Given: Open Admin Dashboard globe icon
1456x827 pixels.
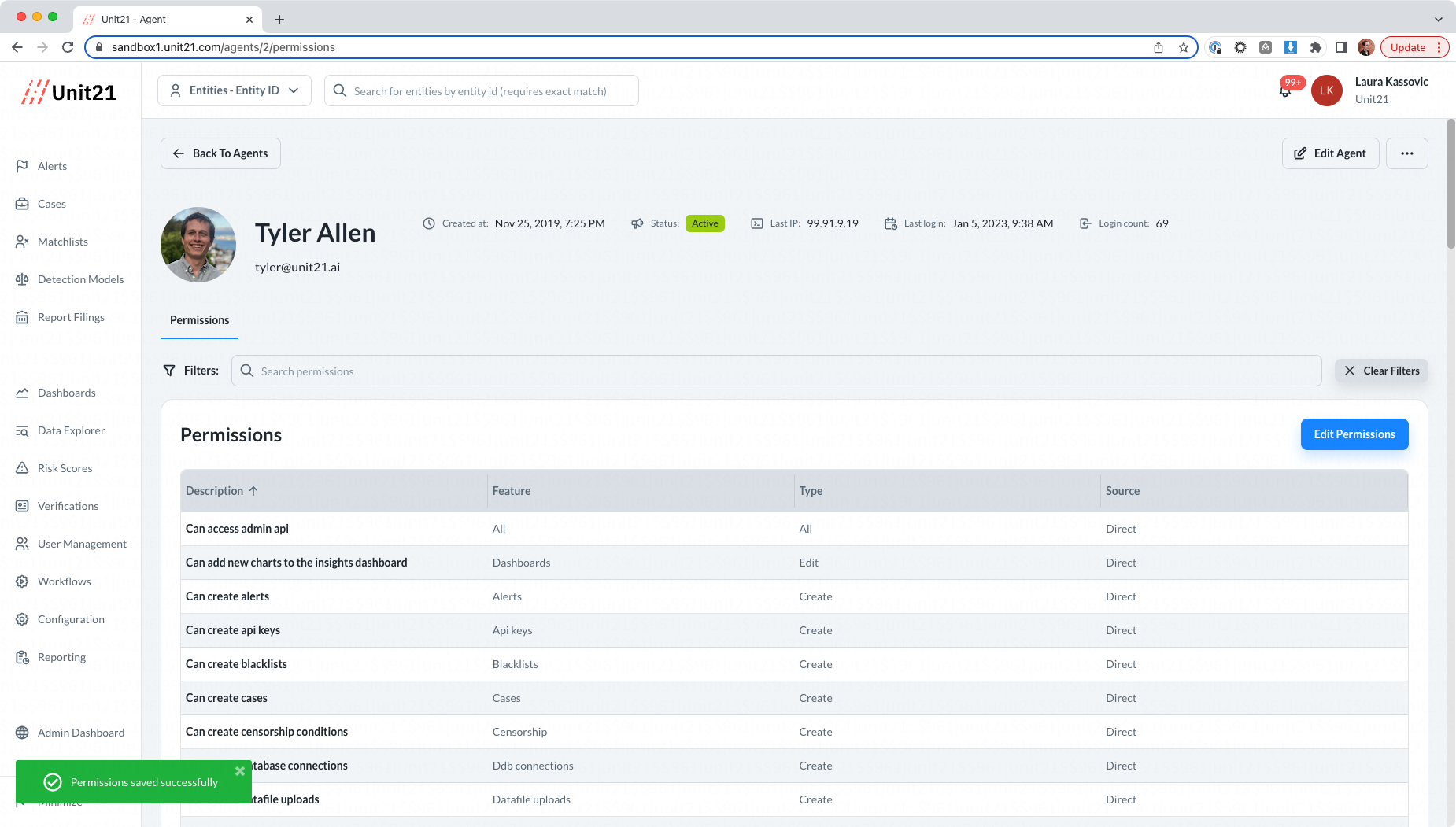Looking at the screenshot, I should coord(22,733).
